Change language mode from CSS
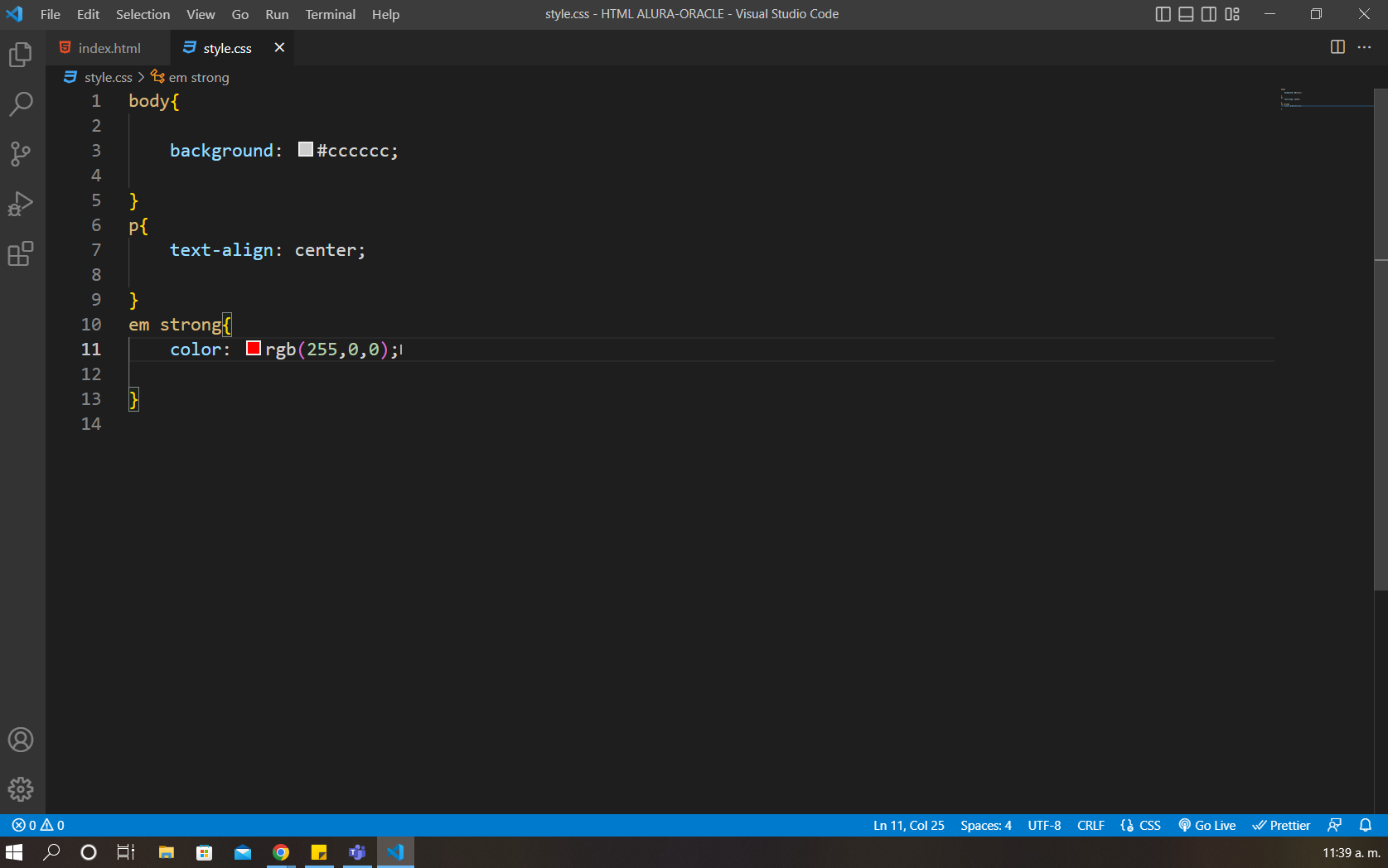Image resolution: width=1388 pixels, height=868 pixels. pos(1149,825)
